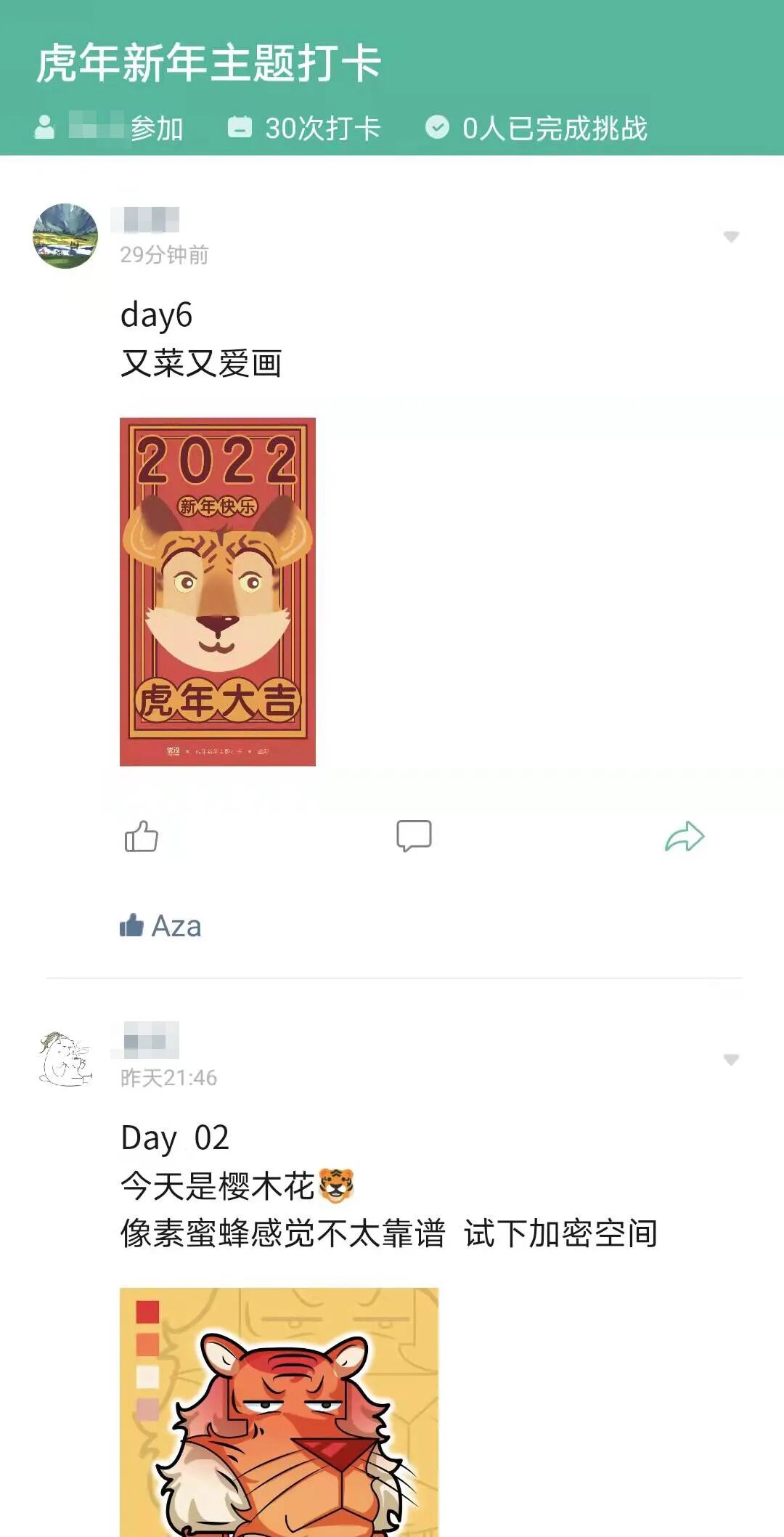Tap 0人已完成挑战 completion status

coord(555,128)
